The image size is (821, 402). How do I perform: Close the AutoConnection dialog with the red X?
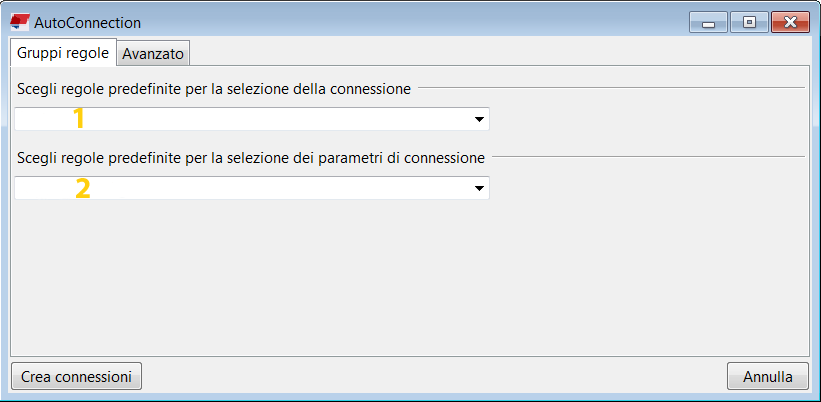click(789, 22)
